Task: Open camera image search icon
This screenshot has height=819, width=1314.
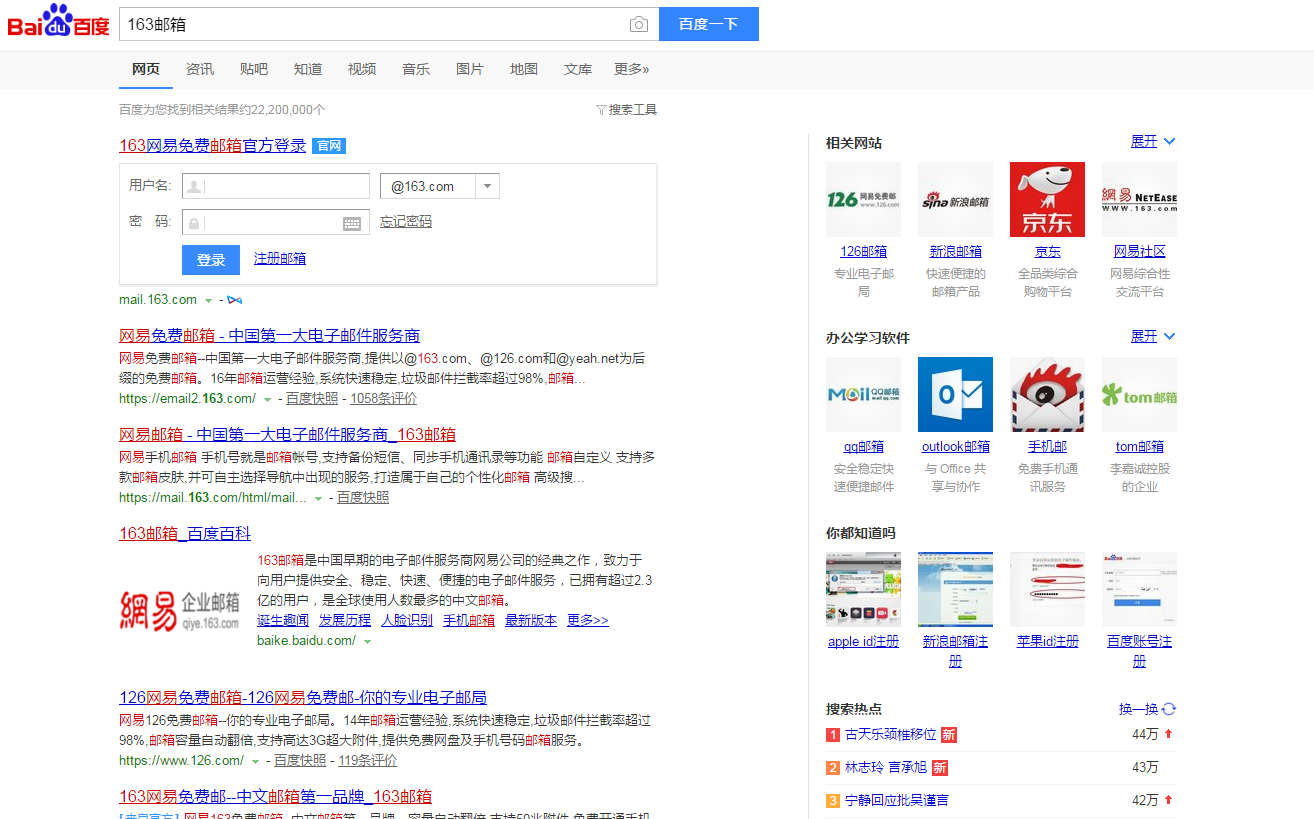Action: [x=639, y=24]
